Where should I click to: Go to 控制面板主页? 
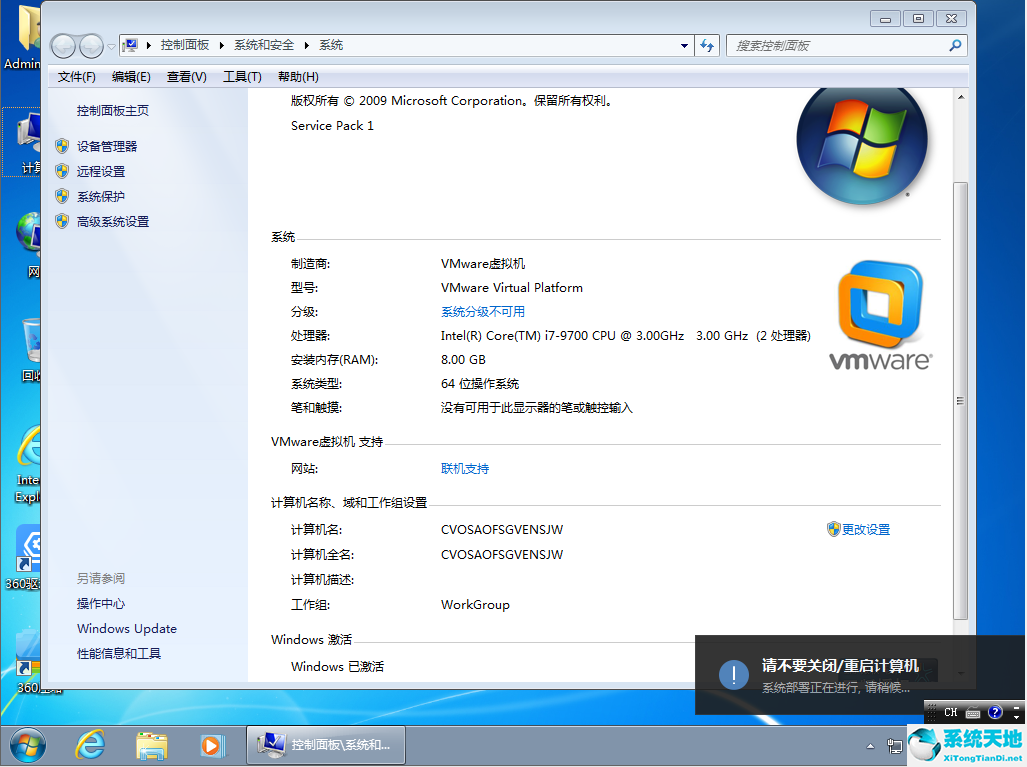[113, 111]
